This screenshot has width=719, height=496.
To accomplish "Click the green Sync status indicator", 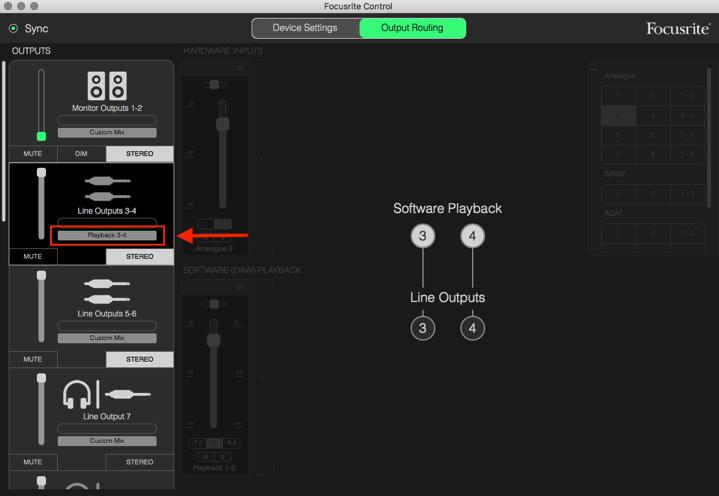I will coord(13,29).
